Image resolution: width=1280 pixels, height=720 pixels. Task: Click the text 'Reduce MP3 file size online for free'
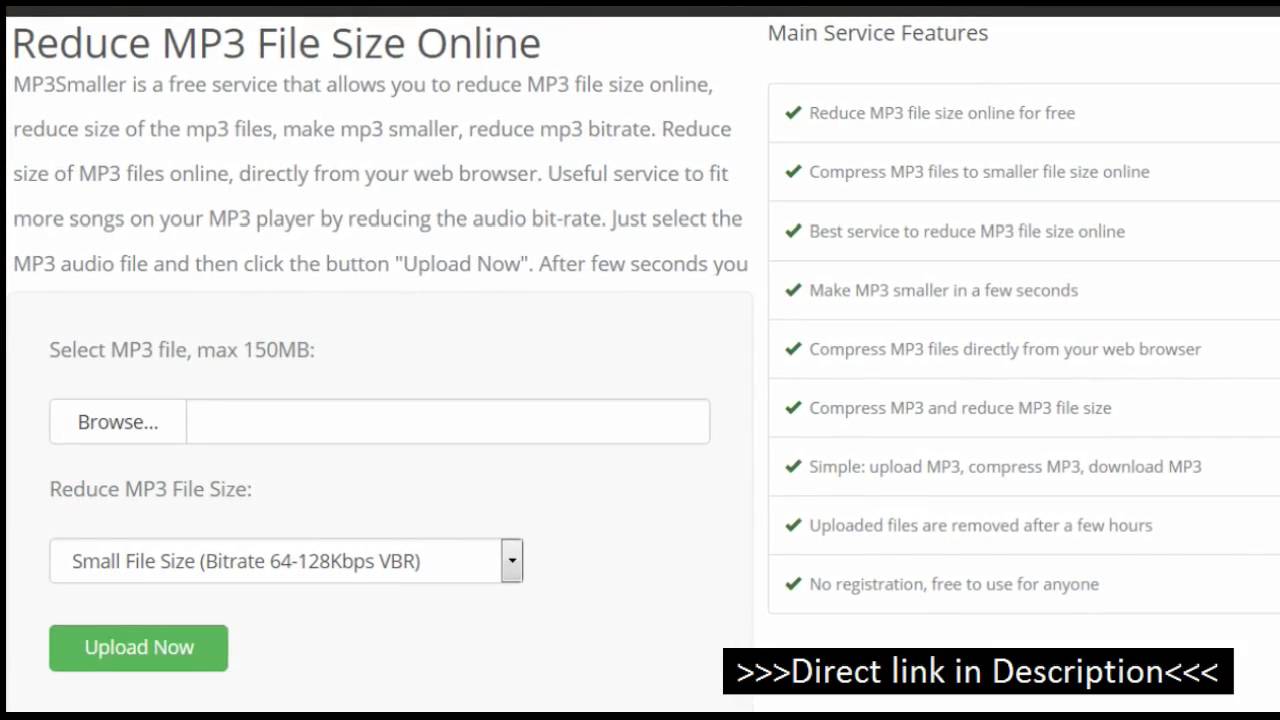942,113
